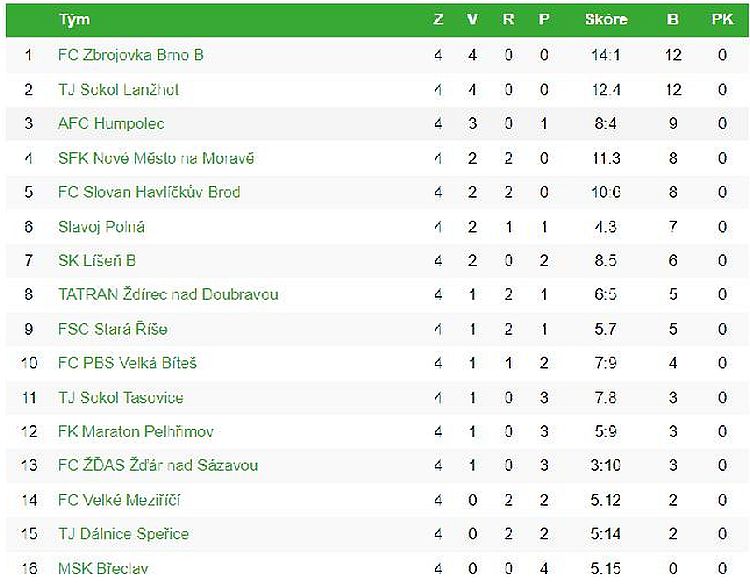Open TATRAN Ždírec nad Doubravou link
This screenshot has height=588, width=750.
pos(168,294)
